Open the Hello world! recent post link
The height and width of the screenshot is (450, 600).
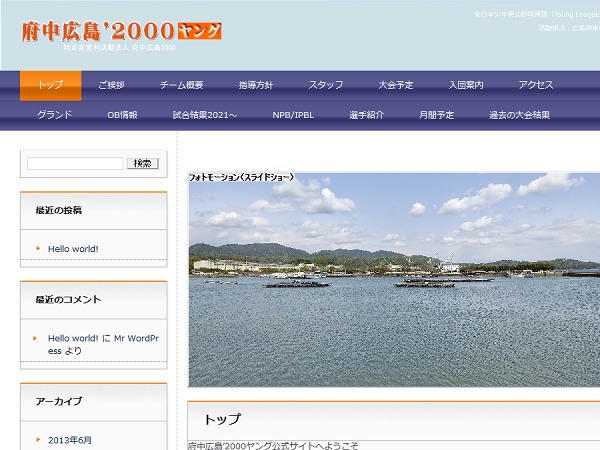click(x=73, y=249)
